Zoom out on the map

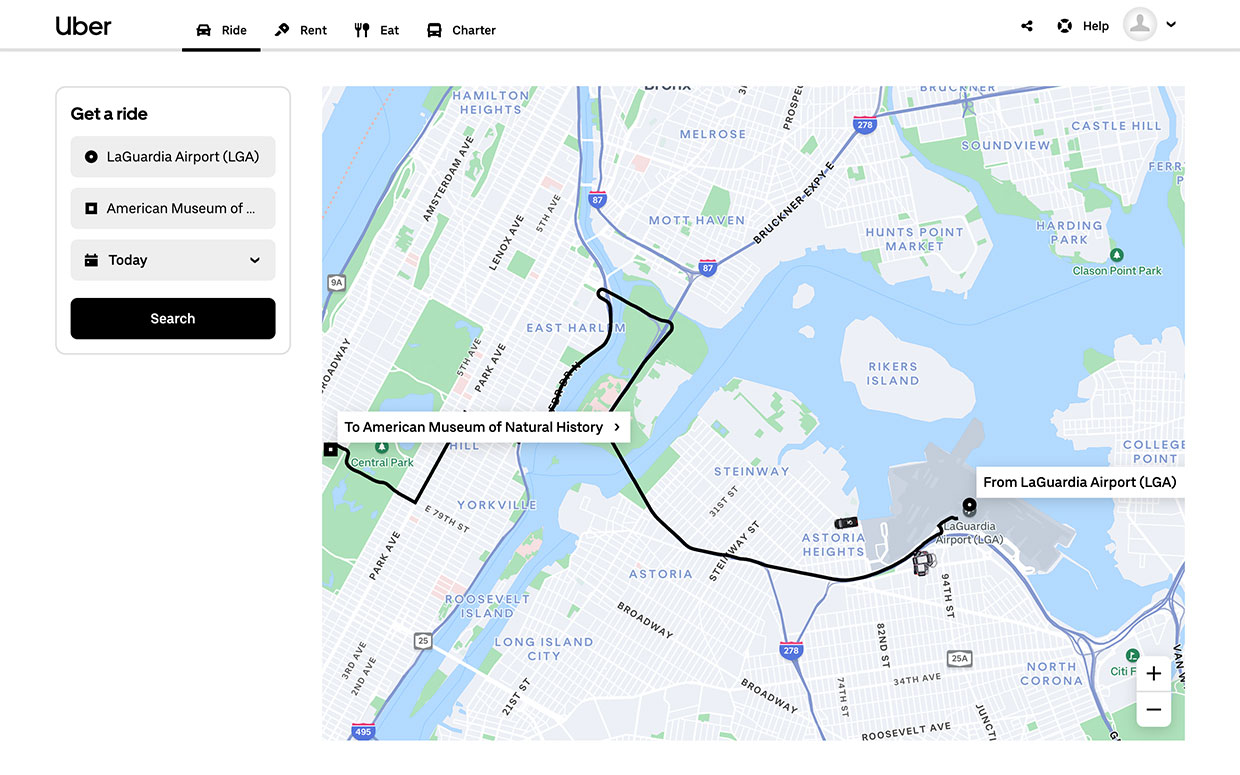[x=1154, y=709]
